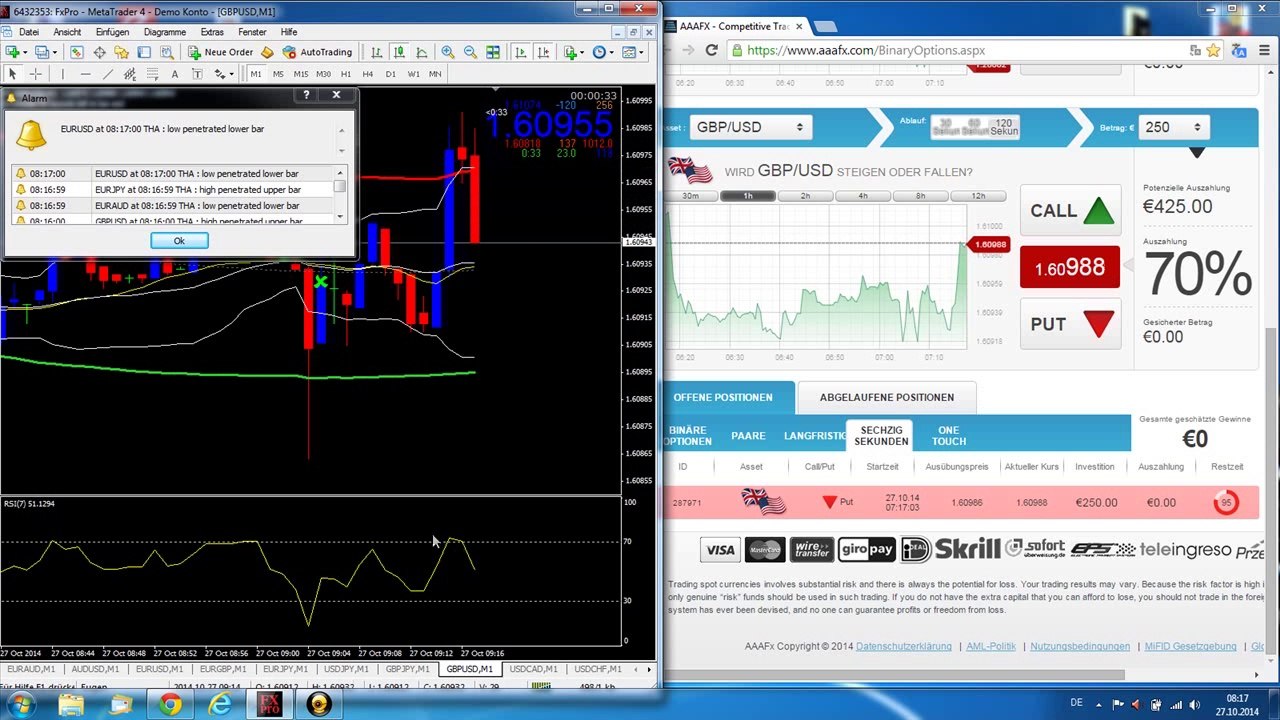Open the Market Watch panel icon
The height and width of the screenshot is (720, 1280).
coord(77,52)
